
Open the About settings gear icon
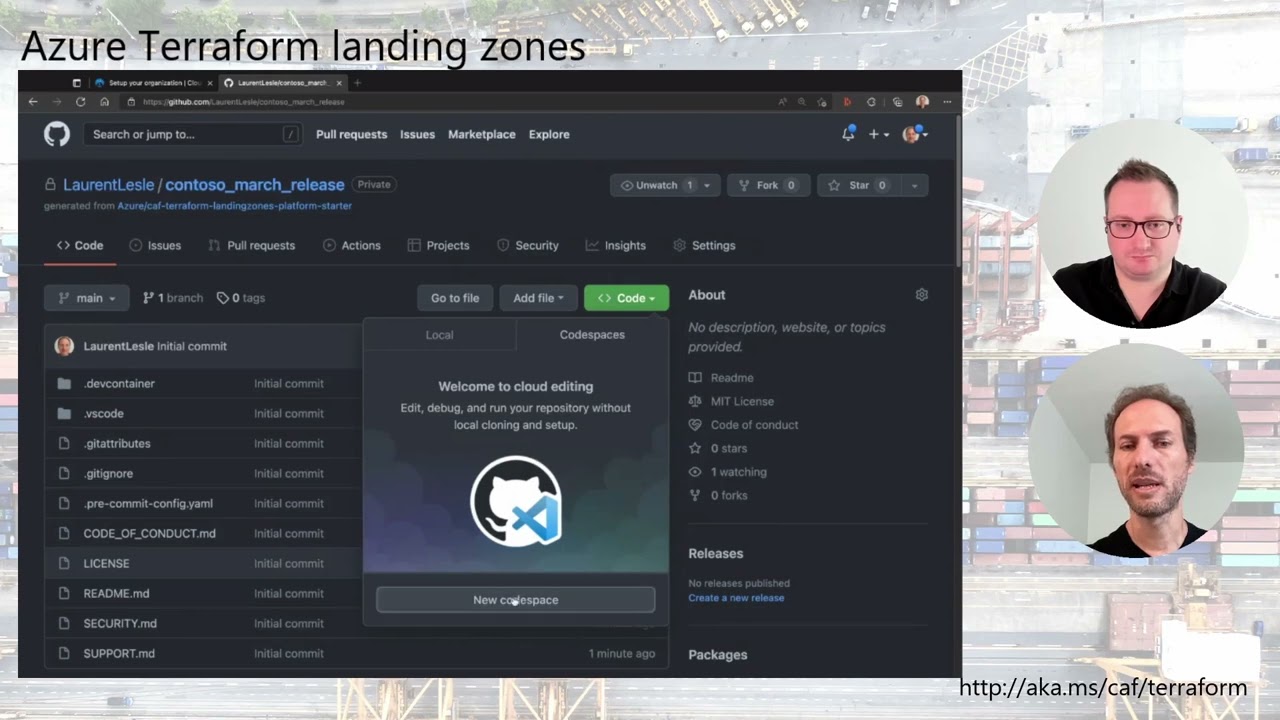tap(922, 295)
